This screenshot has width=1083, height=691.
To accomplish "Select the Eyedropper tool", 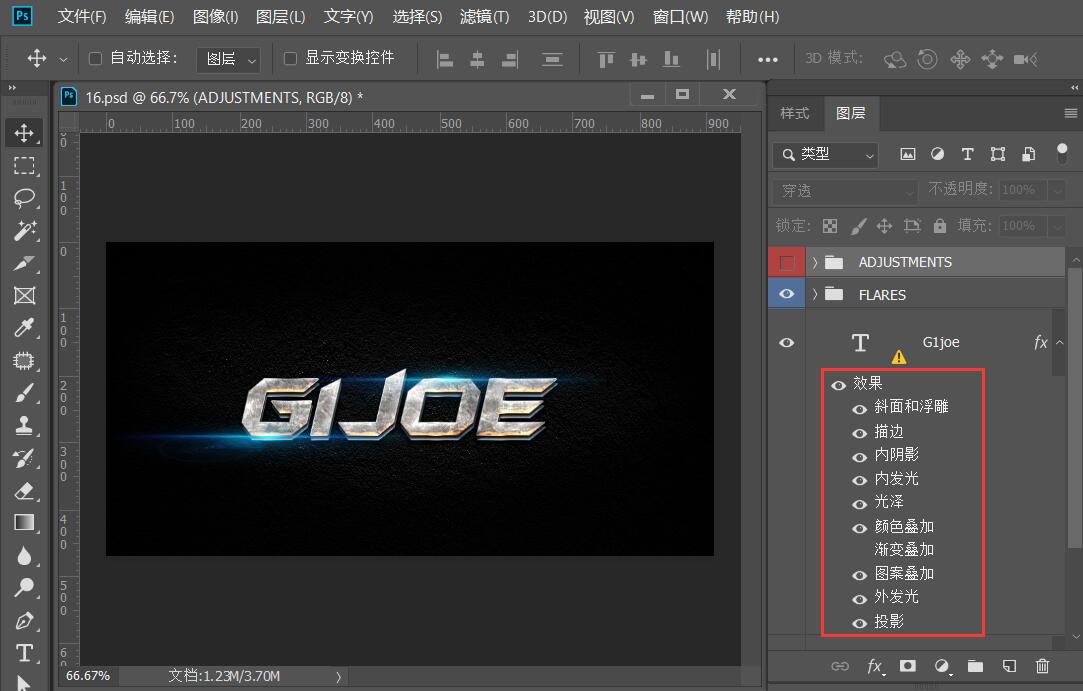I will pyautogui.click(x=24, y=328).
